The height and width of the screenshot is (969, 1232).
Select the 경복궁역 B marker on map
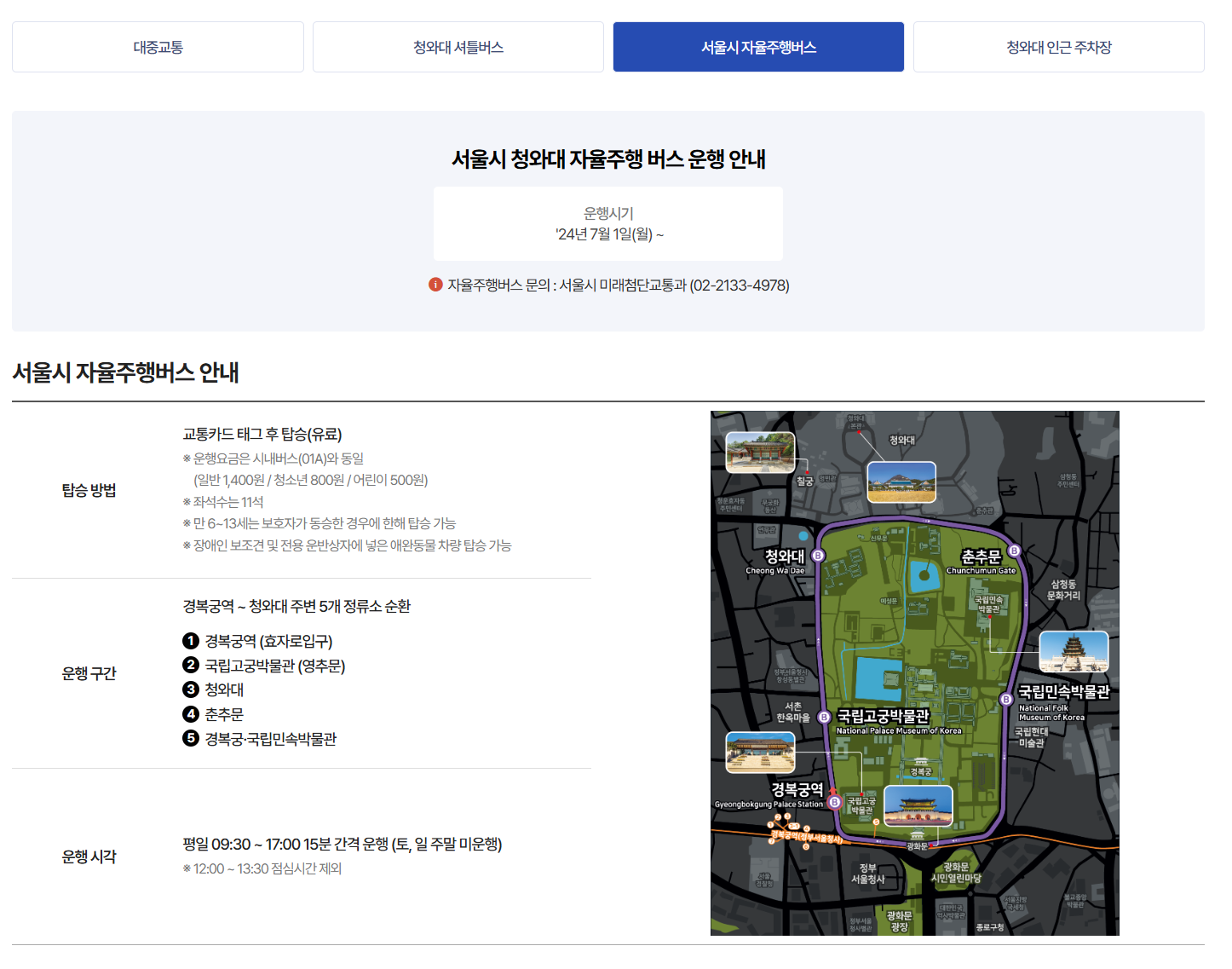tap(833, 804)
